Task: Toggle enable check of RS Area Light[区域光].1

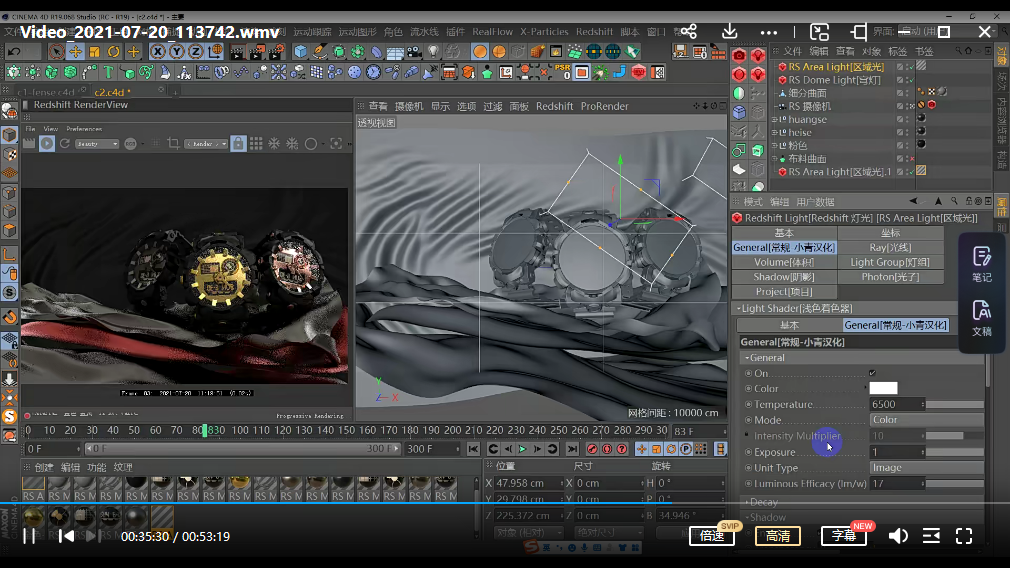Action: [911, 172]
